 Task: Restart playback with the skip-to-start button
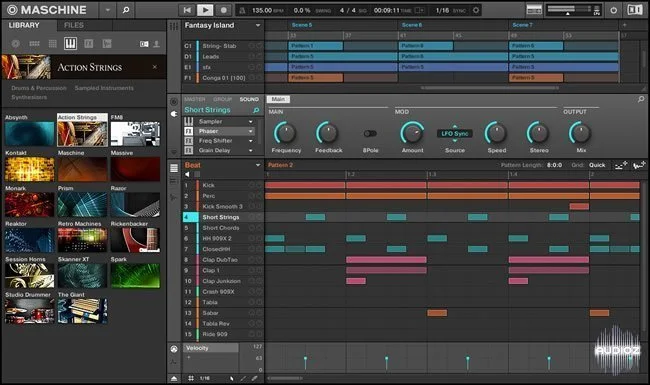click(187, 10)
